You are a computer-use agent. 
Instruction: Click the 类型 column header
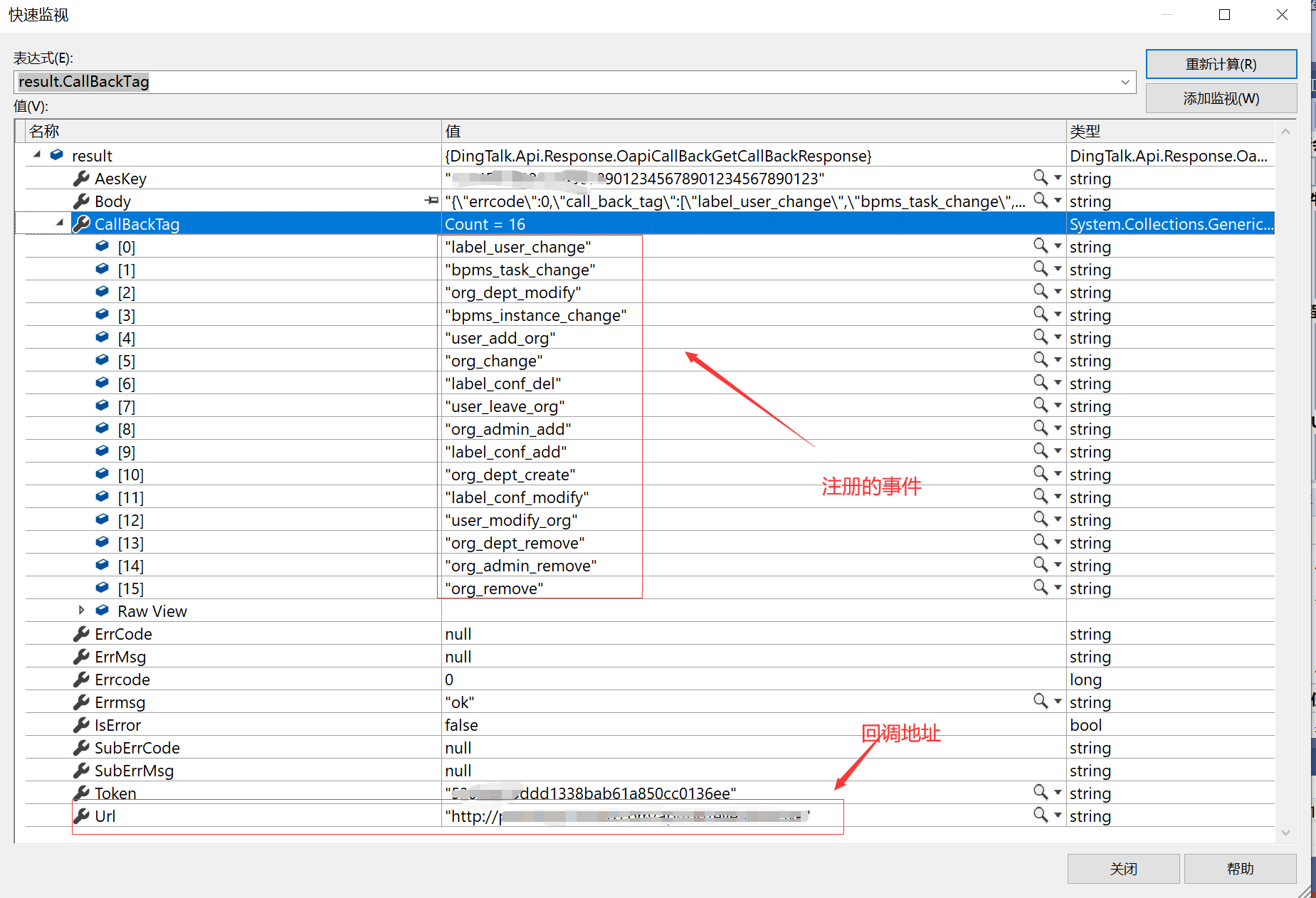tap(1170, 131)
